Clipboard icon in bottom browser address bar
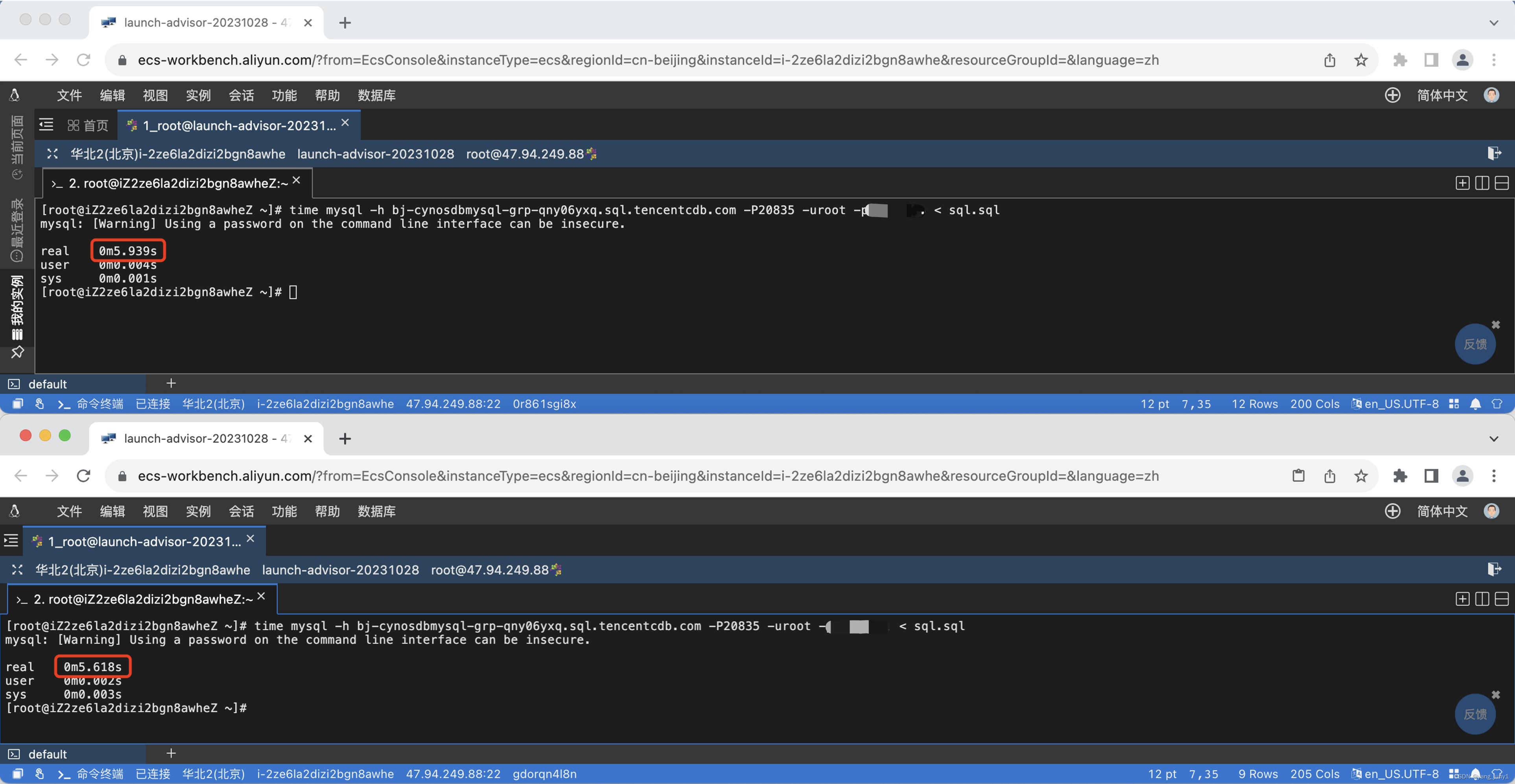 1299,476
